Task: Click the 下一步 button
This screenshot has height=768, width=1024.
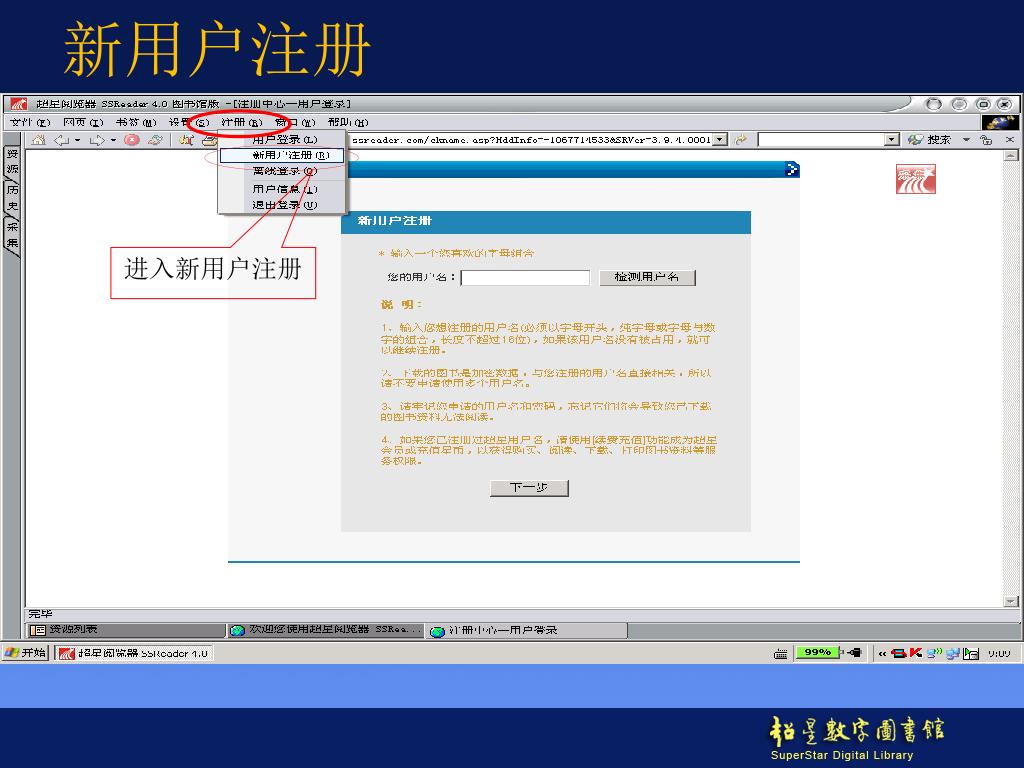Action: point(529,488)
